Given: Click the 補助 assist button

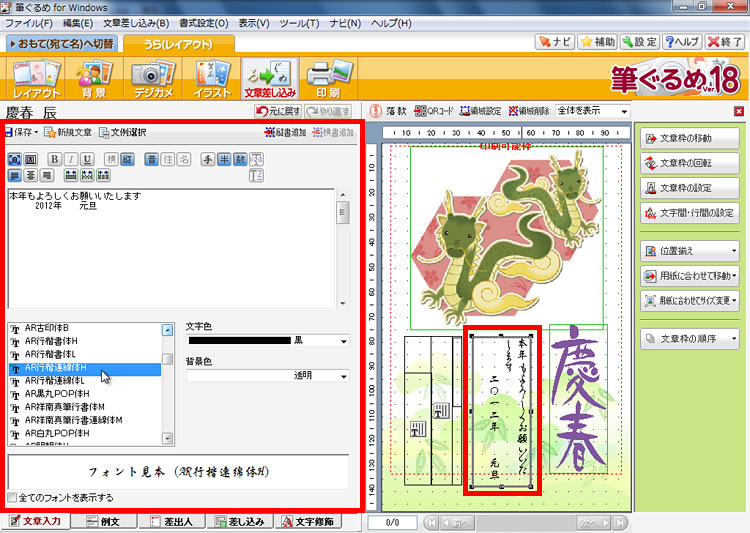Looking at the screenshot, I should 597,42.
